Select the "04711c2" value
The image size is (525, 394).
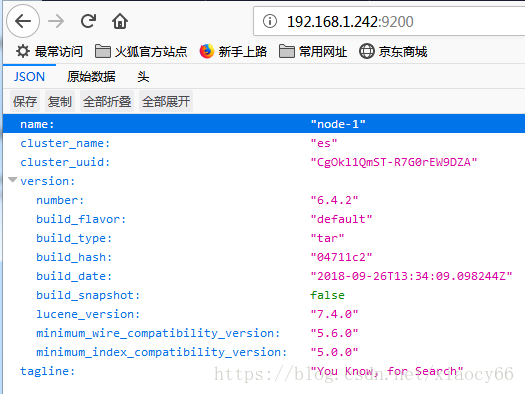coord(342,257)
